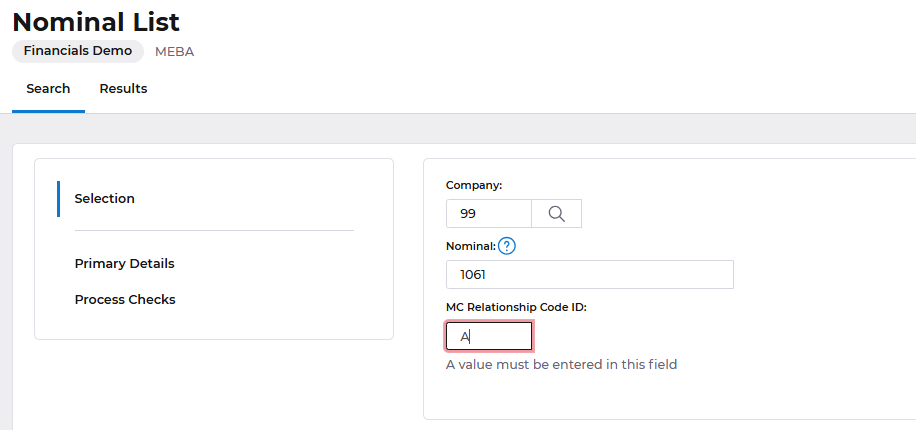
Task: Focus the Nominal field containing 1061
Action: 589,275
